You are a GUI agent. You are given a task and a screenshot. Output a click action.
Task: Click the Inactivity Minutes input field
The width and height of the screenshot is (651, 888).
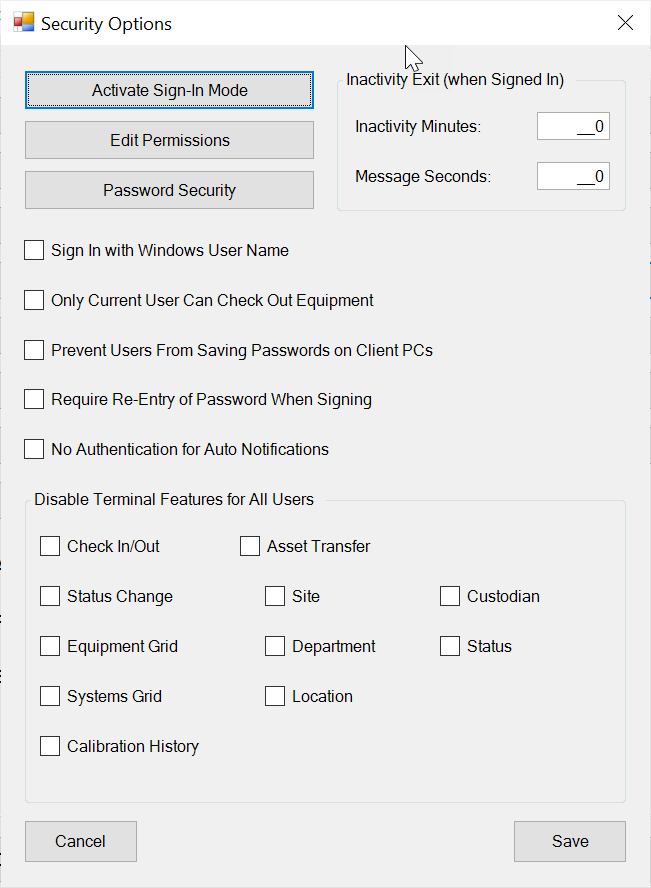(x=572, y=125)
